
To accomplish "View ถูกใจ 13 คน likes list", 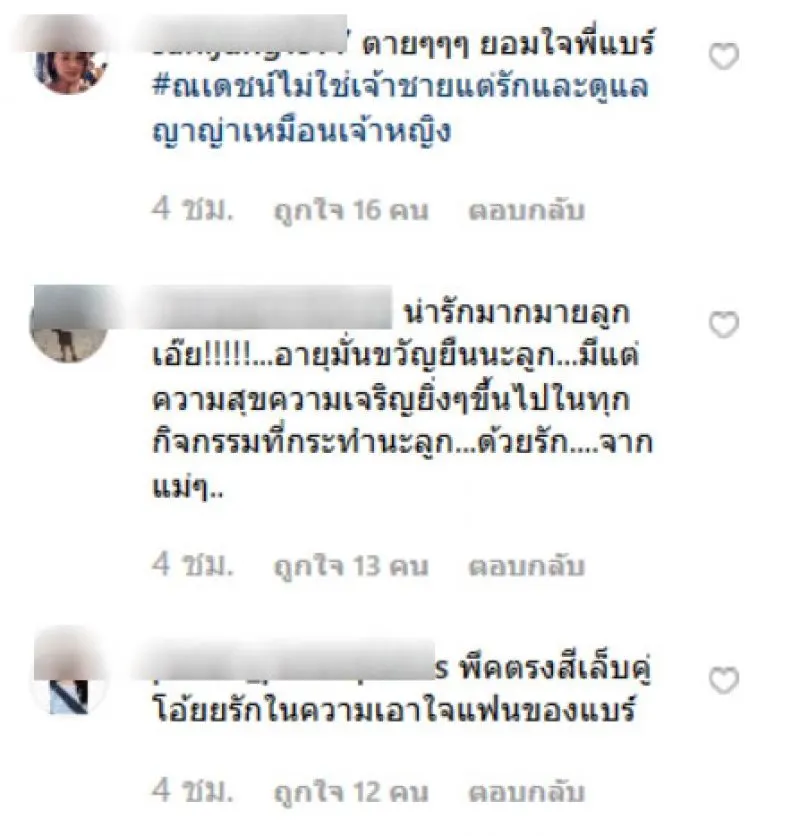I will click(351, 566).
